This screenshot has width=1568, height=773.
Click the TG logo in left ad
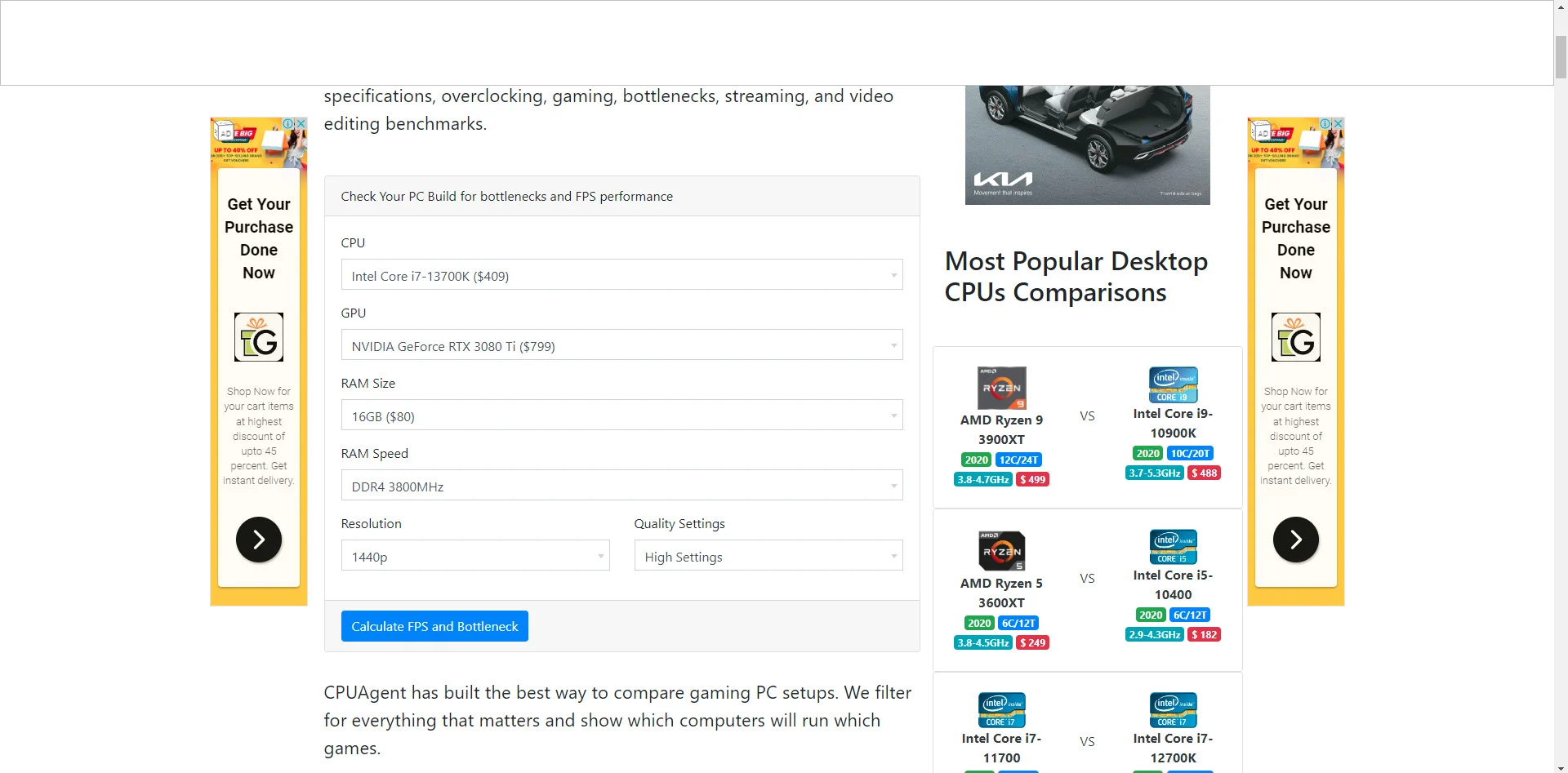[x=259, y=337]
